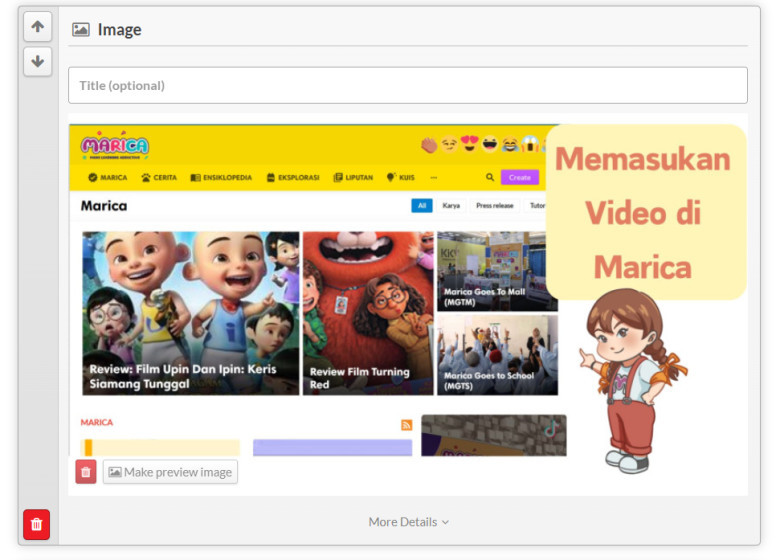The height and width of the screenshot is (560, 780).
Task: Open the Press release tab
Action: 494,206
